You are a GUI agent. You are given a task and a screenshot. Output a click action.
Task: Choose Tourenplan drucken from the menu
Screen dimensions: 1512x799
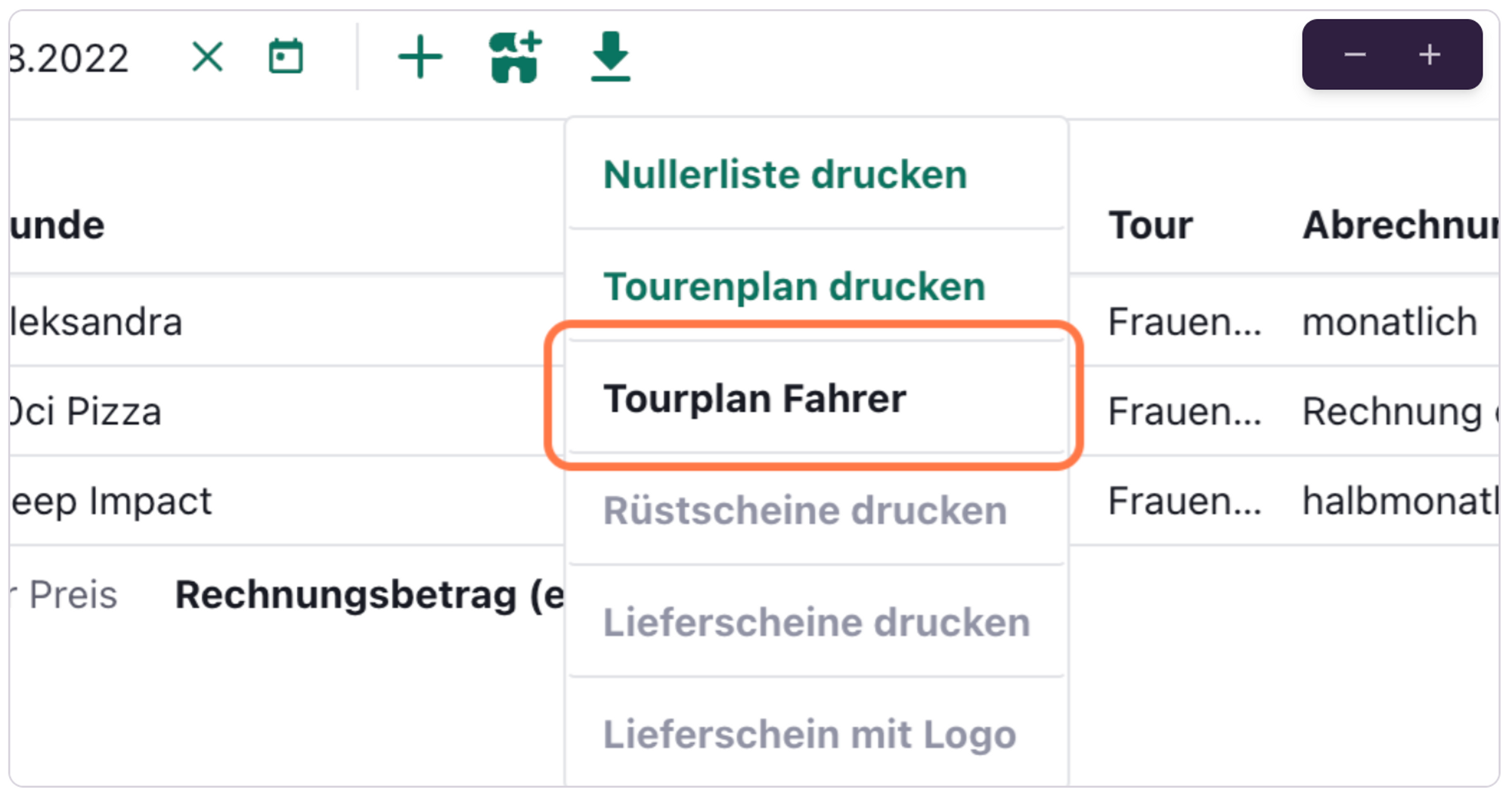(794, 286)
